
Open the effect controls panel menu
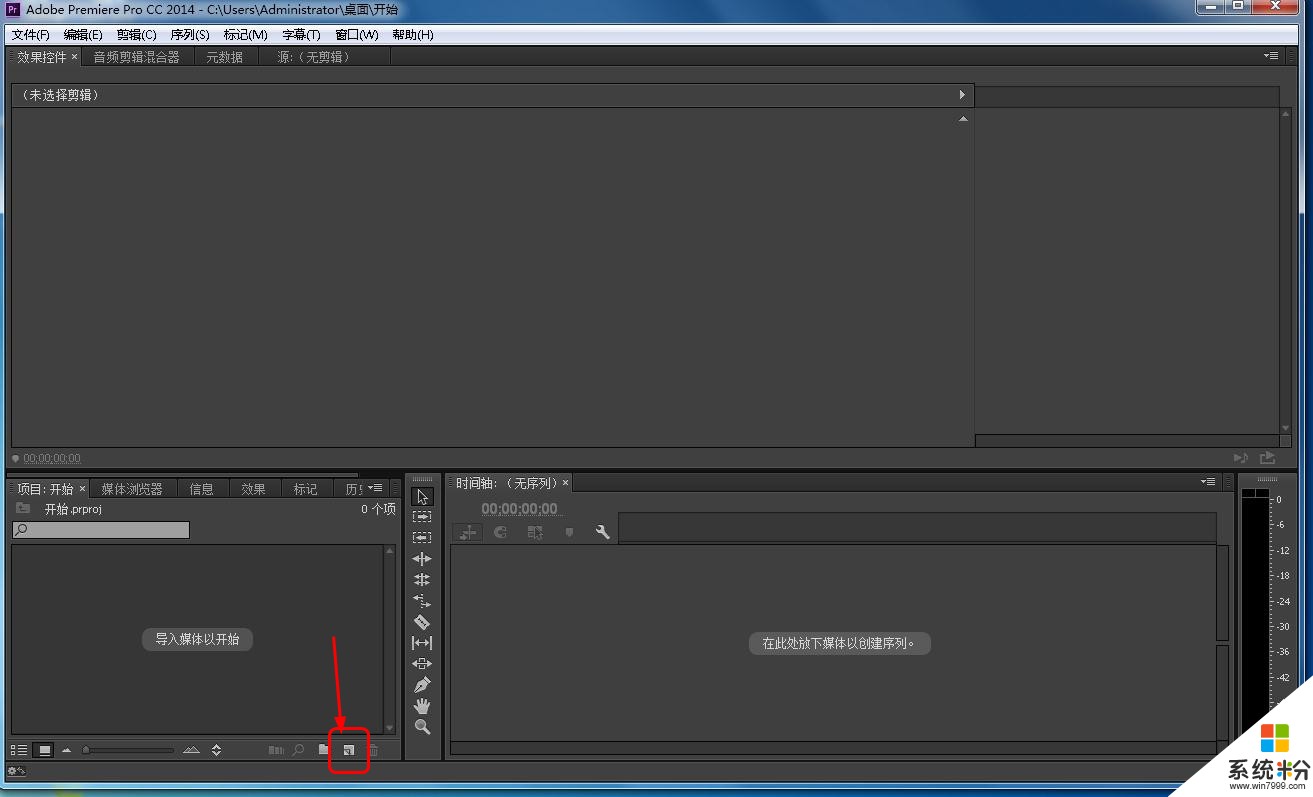(1270, 56)
